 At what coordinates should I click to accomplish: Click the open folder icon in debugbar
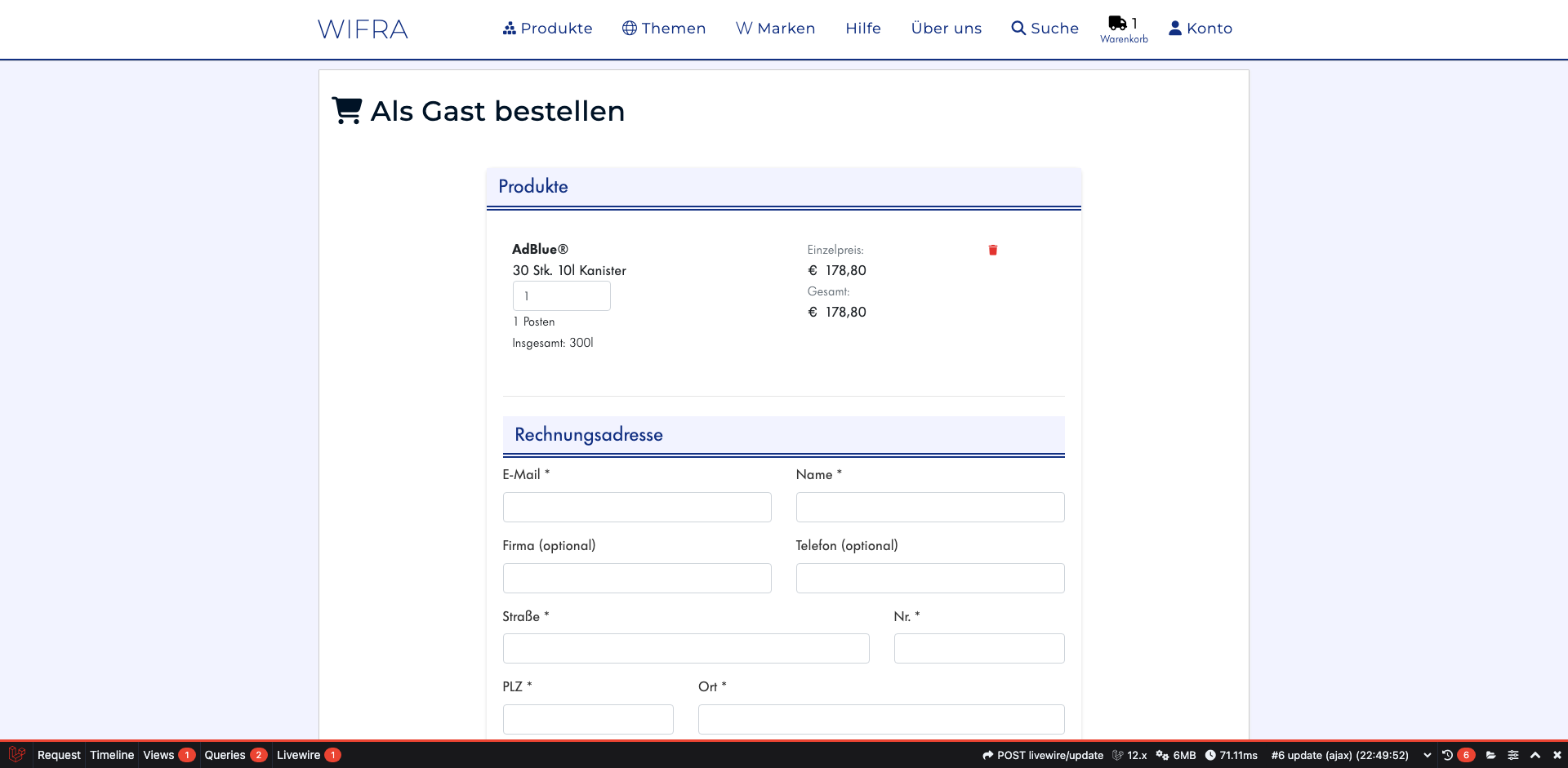pyautogui.click(x=1492, y=755)
